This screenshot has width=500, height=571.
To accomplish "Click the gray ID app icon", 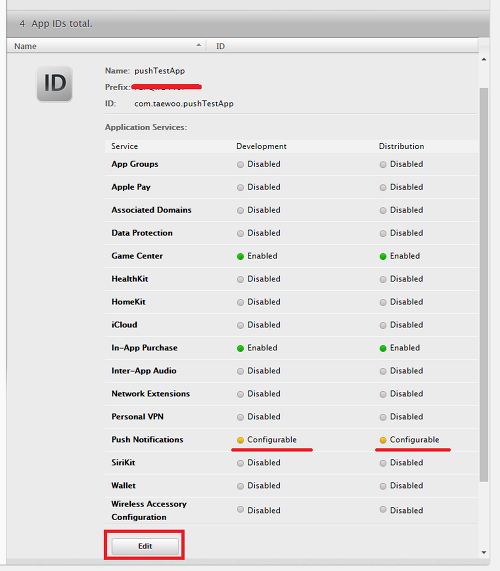I will pyautogui.click(x=55, y=83).
